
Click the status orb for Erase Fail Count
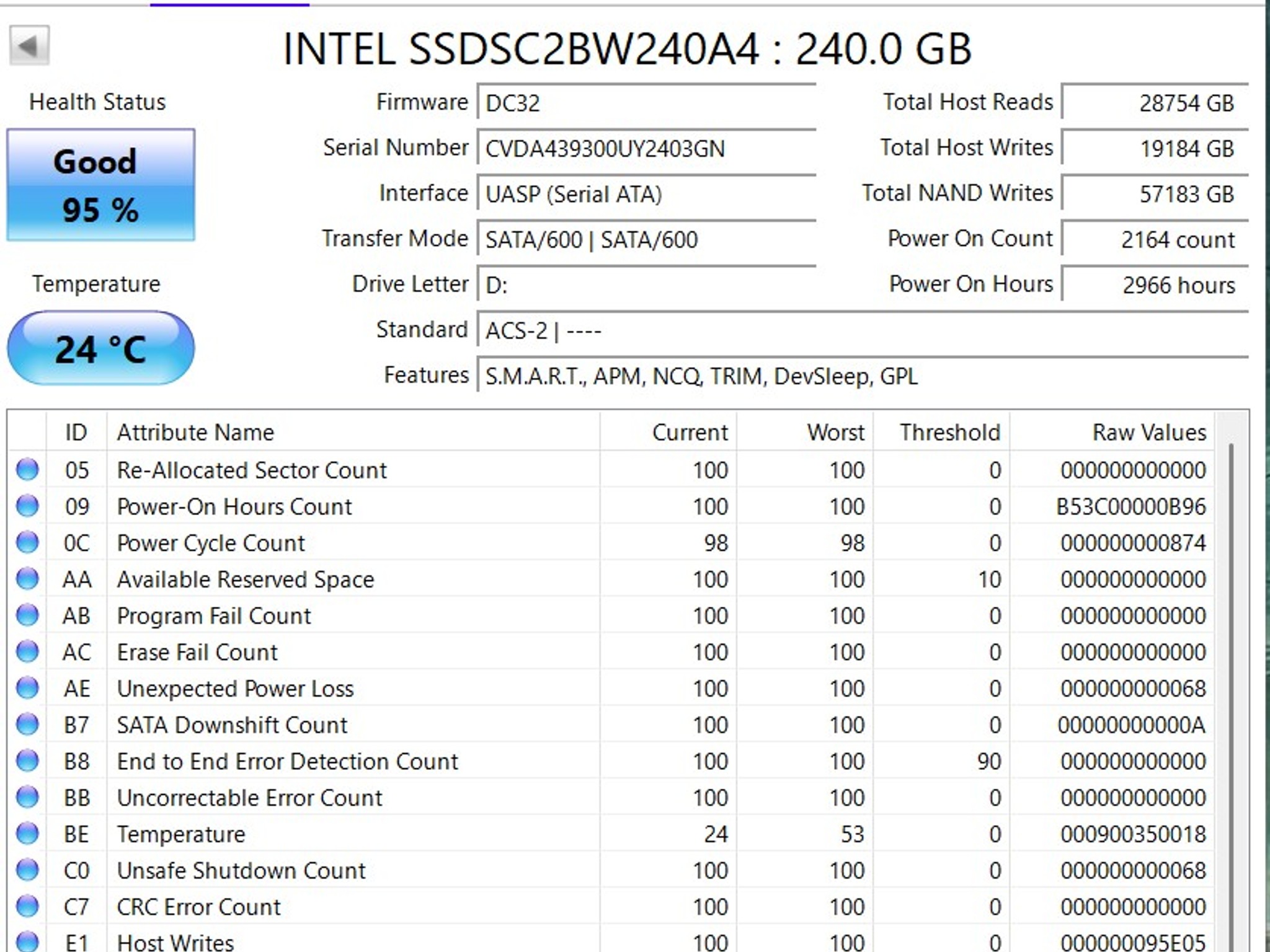click(27, 651)
